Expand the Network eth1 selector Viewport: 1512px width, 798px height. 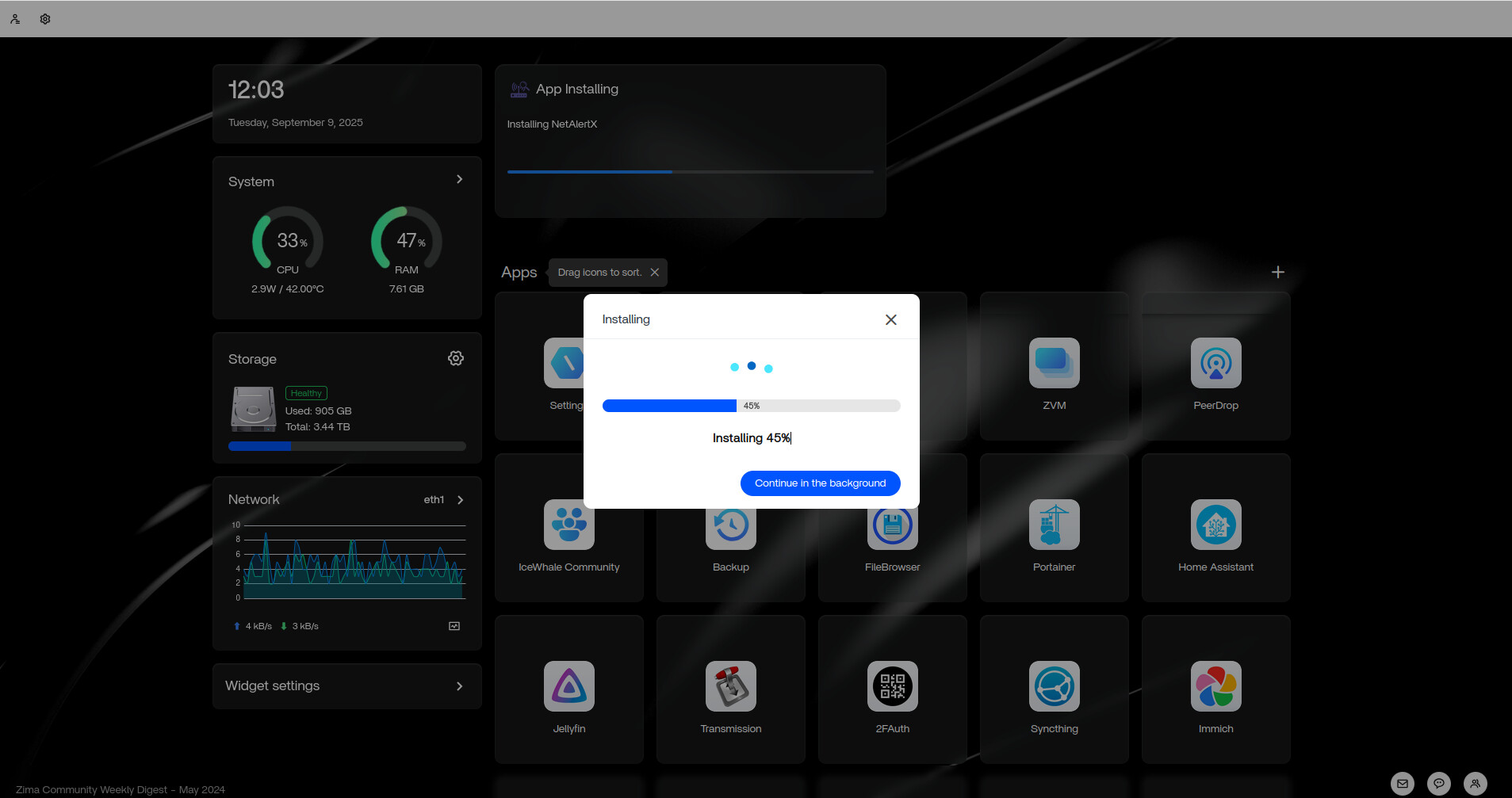460,500
